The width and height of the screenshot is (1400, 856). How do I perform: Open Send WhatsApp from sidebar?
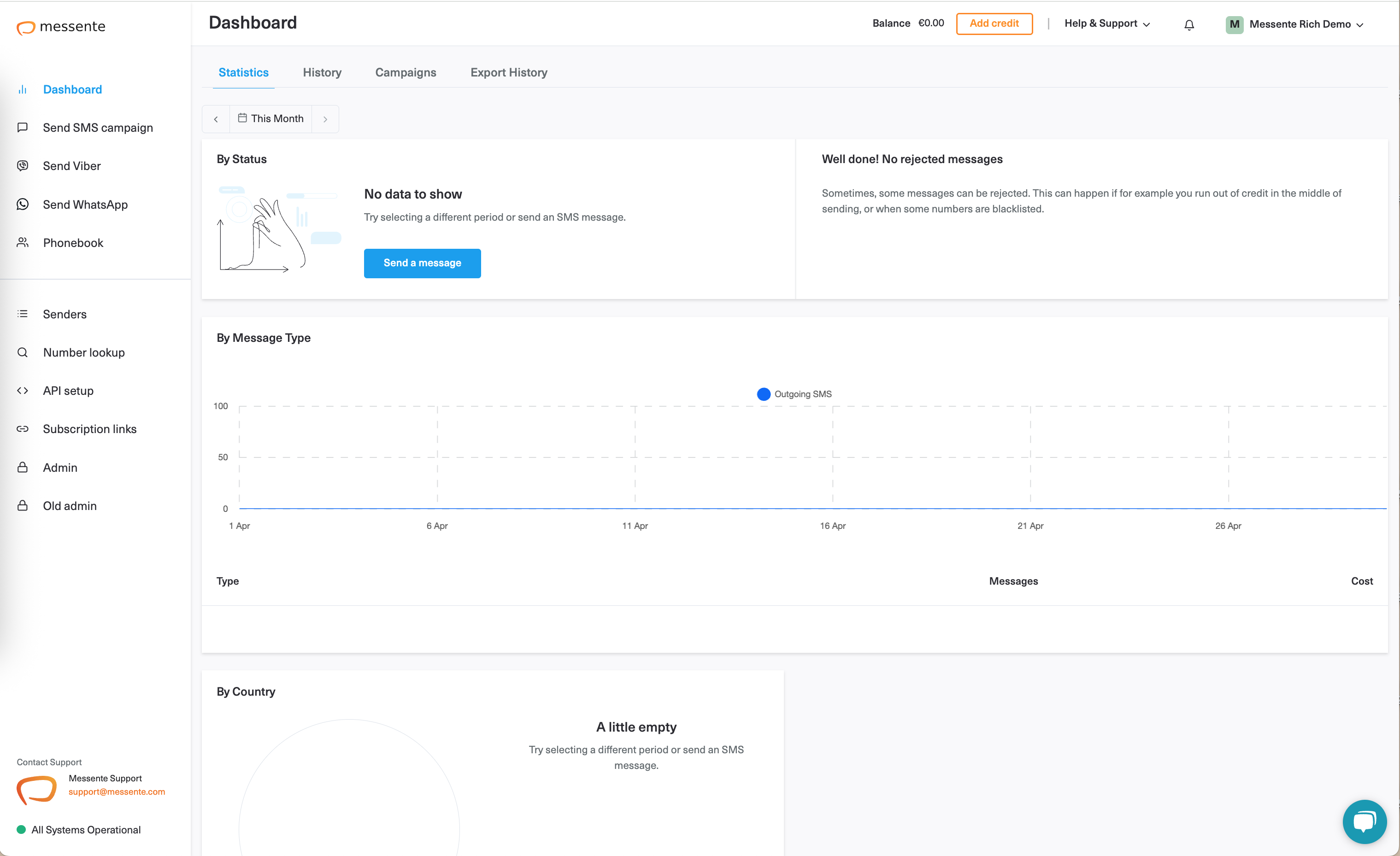(x=23, y=204)
